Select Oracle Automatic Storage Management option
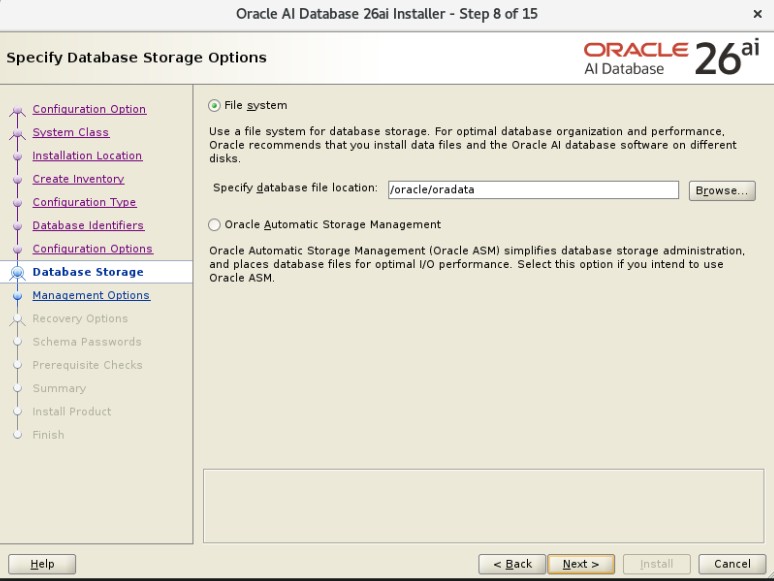Screen dimensions: 774x581 (214, 225)
